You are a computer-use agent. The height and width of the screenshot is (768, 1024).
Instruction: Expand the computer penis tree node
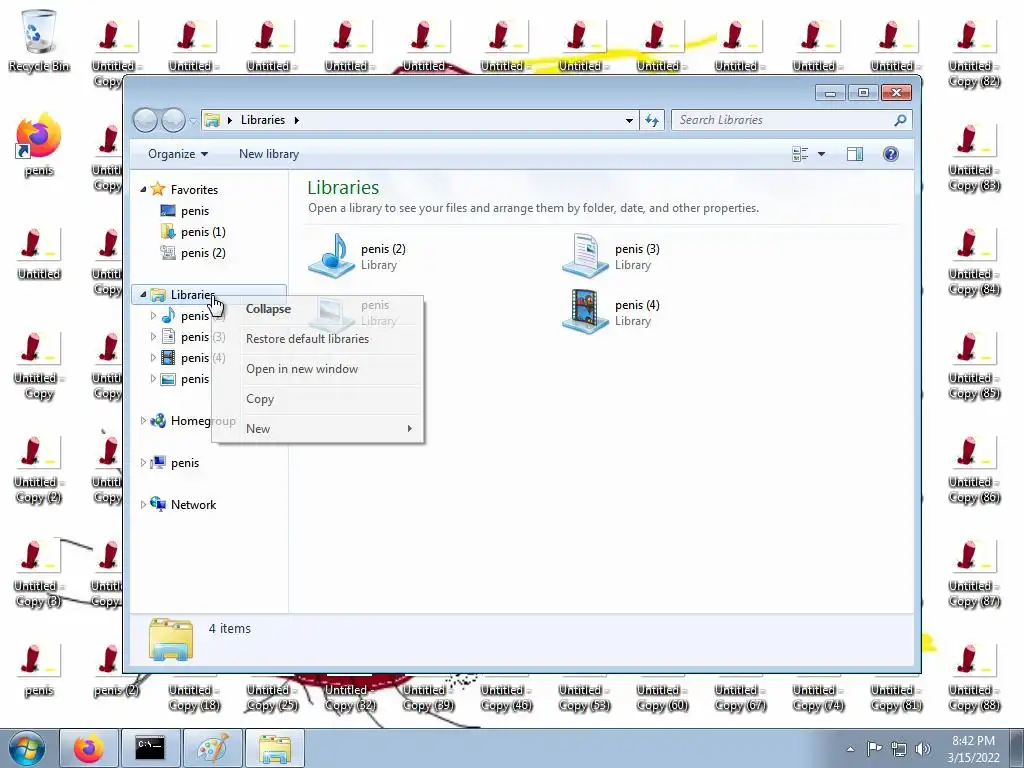pyautogui.click(x=143, y=462)
